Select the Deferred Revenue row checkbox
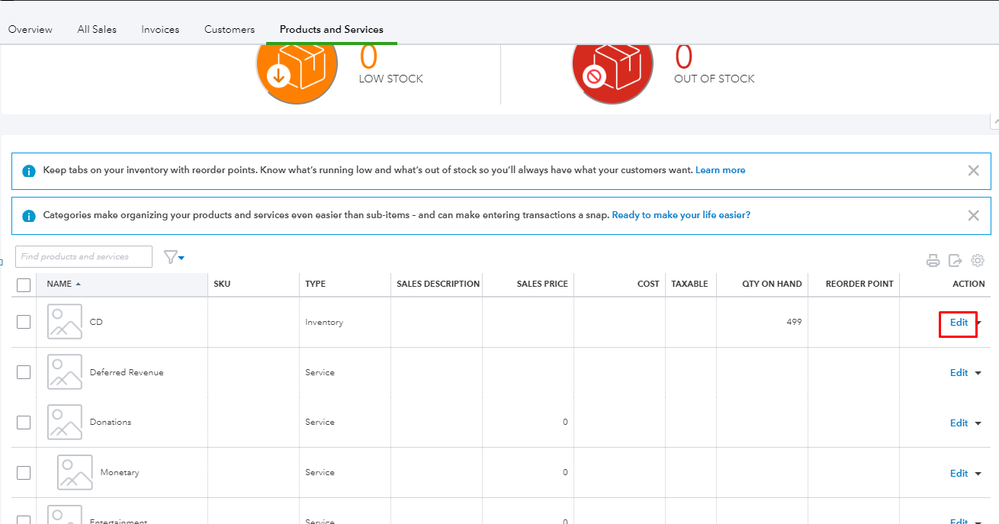Image resolution: width=999 pixels, height=524 pixels. [x=24, y=372]
